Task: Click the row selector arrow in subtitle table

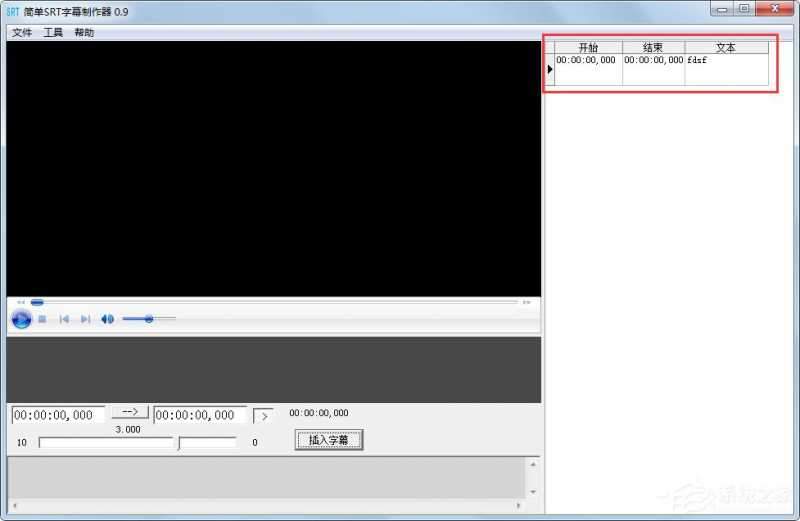Action: [x=550, y=69]
